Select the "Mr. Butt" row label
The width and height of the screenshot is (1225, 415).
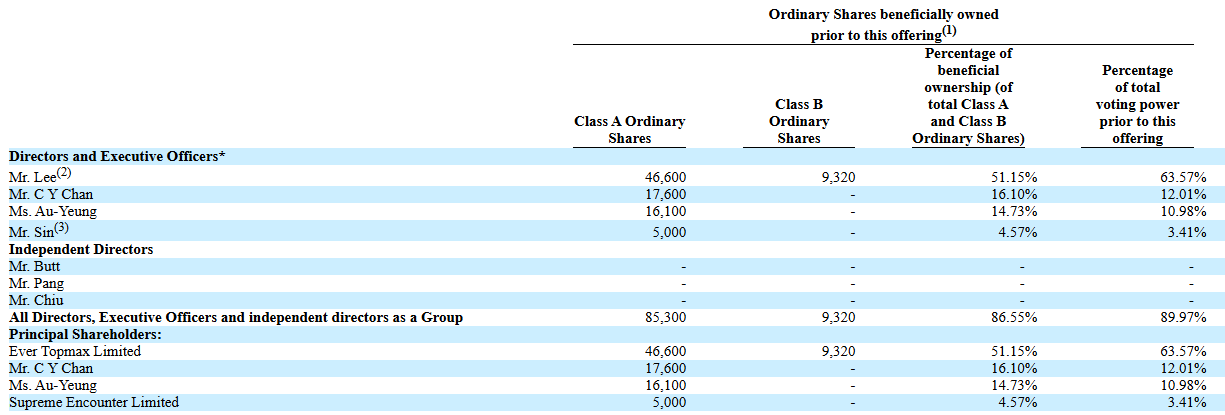pyautogui.click(x=33, y=266)
